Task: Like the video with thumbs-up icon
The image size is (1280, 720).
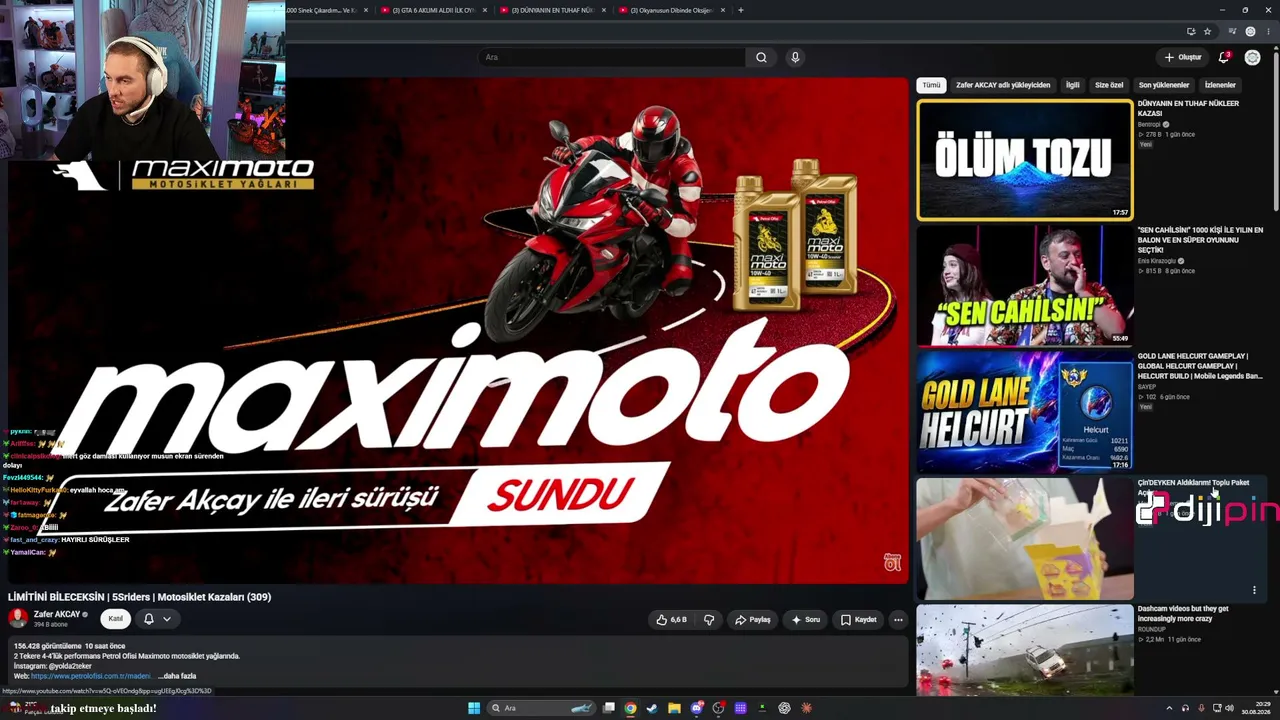Action: pos(671,620)
